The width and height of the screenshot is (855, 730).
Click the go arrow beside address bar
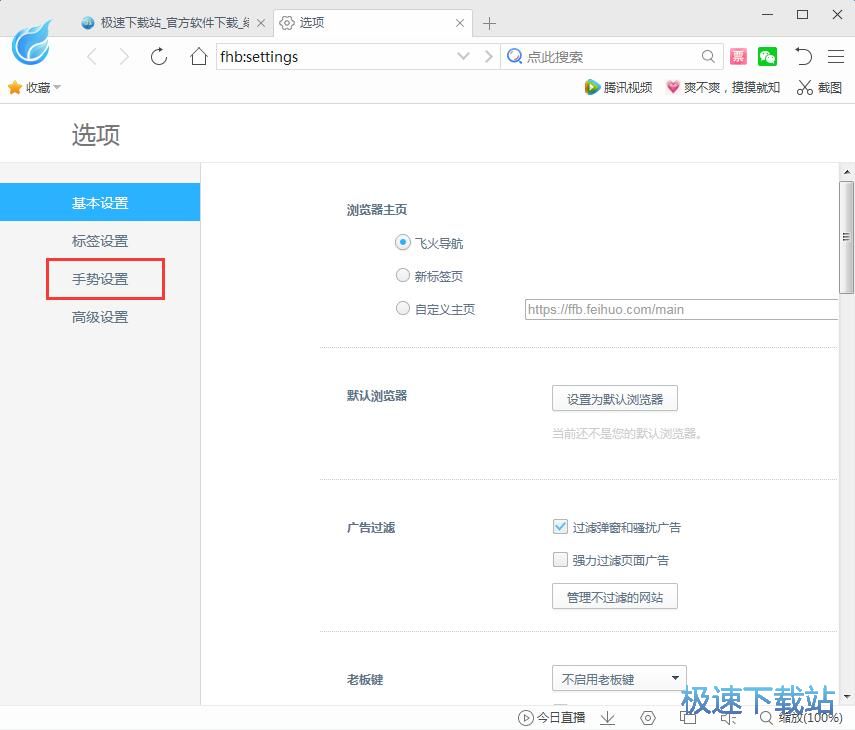tap(489, 56)
